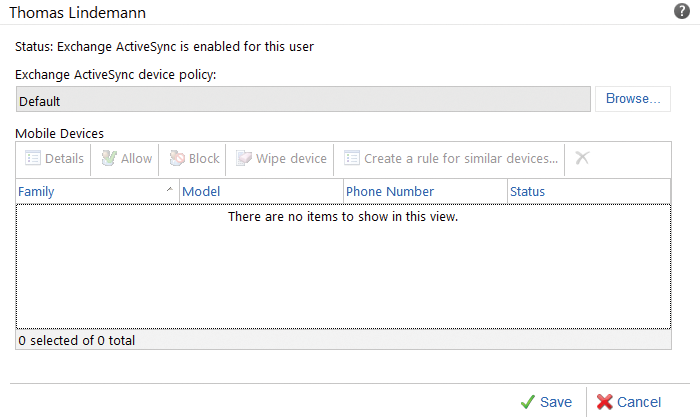Click the Allow device toolbar button
The height and width of the screenshot is (420, 700).
126,158
